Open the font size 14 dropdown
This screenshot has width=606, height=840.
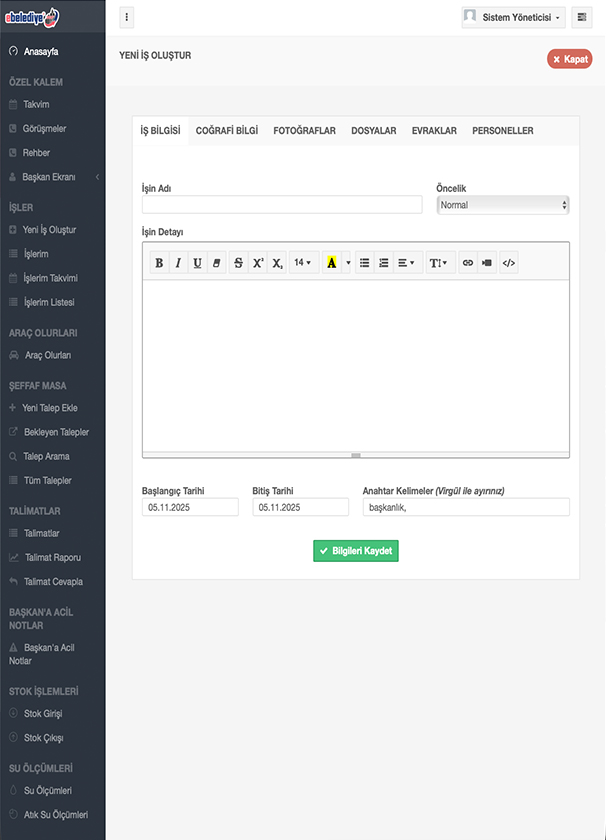pos(303,263)
